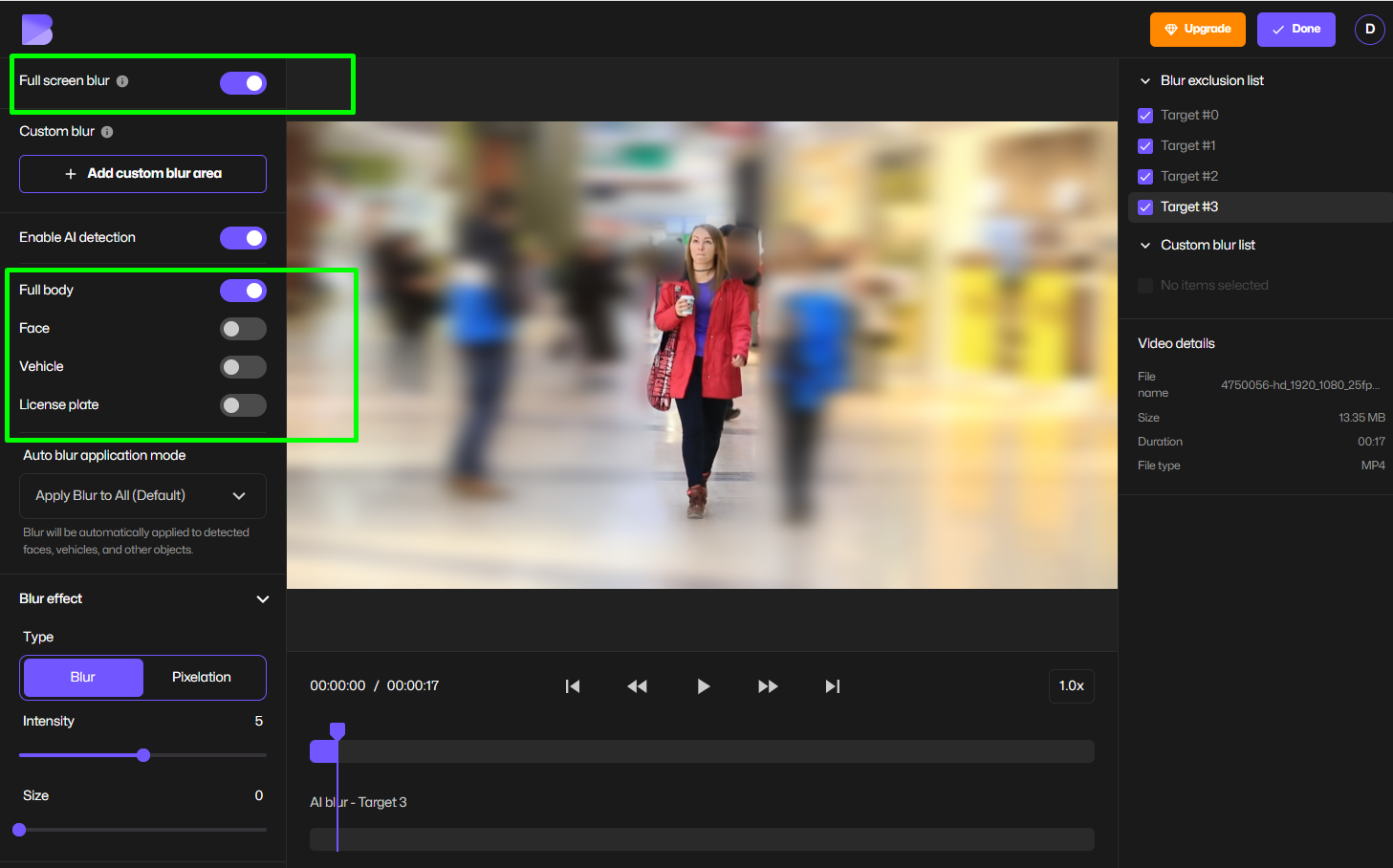
Task: Turn on License plate blurring
Action: coord(243,404)
